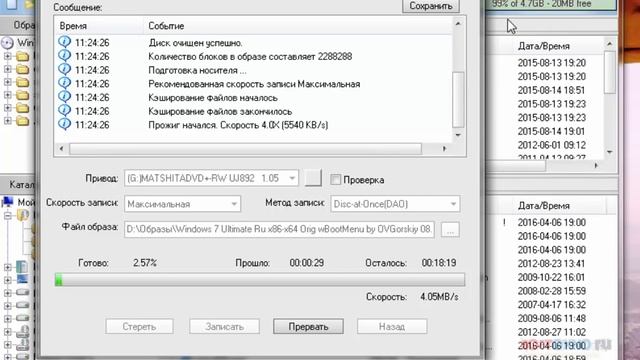Click info icon of 'Количество блоков' row
The image size is (640, 360).
pos(64,56)
